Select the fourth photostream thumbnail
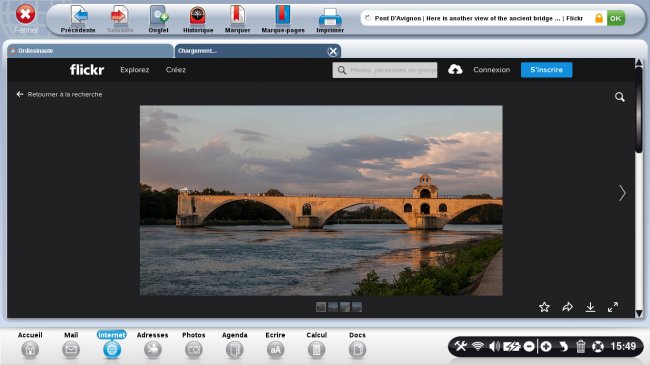 click(357, 307)
